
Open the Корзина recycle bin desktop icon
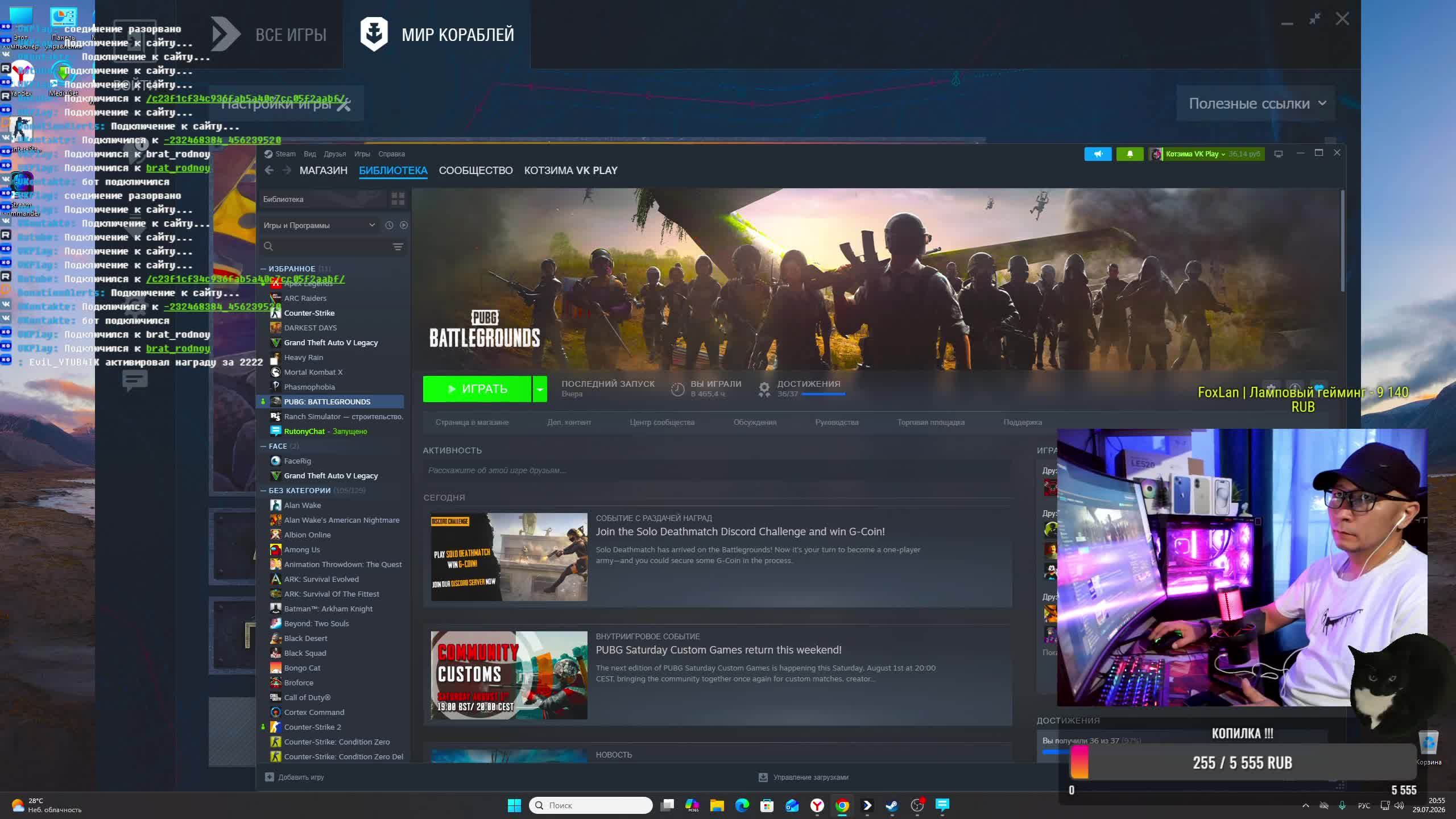[1428, 748]
